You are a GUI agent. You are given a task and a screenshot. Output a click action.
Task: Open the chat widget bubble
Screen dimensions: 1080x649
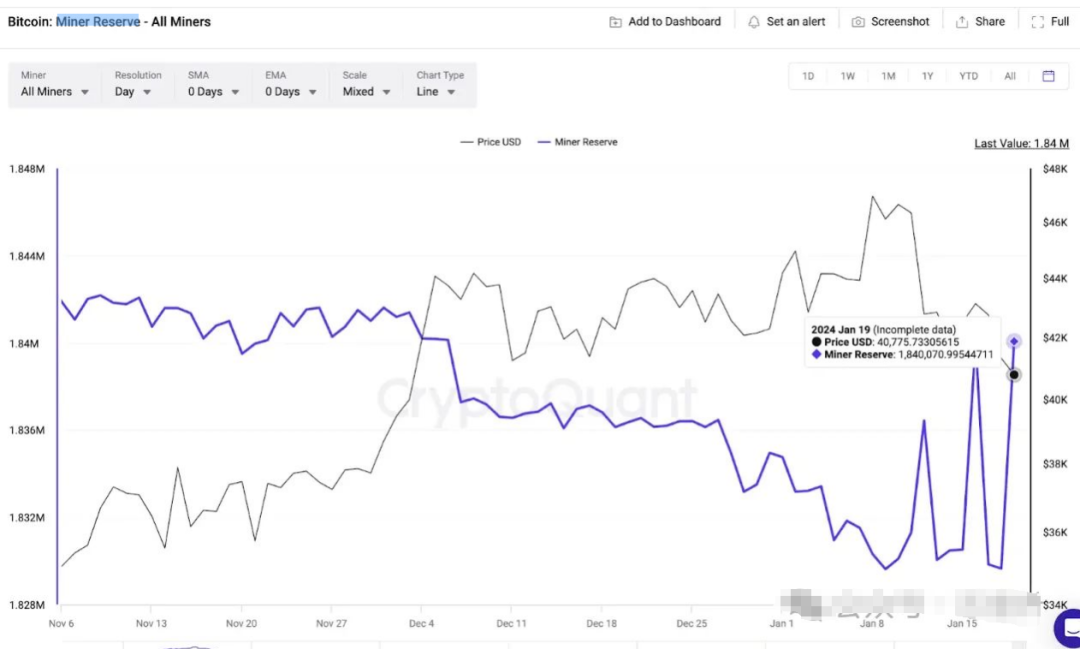click(1068, 628)
